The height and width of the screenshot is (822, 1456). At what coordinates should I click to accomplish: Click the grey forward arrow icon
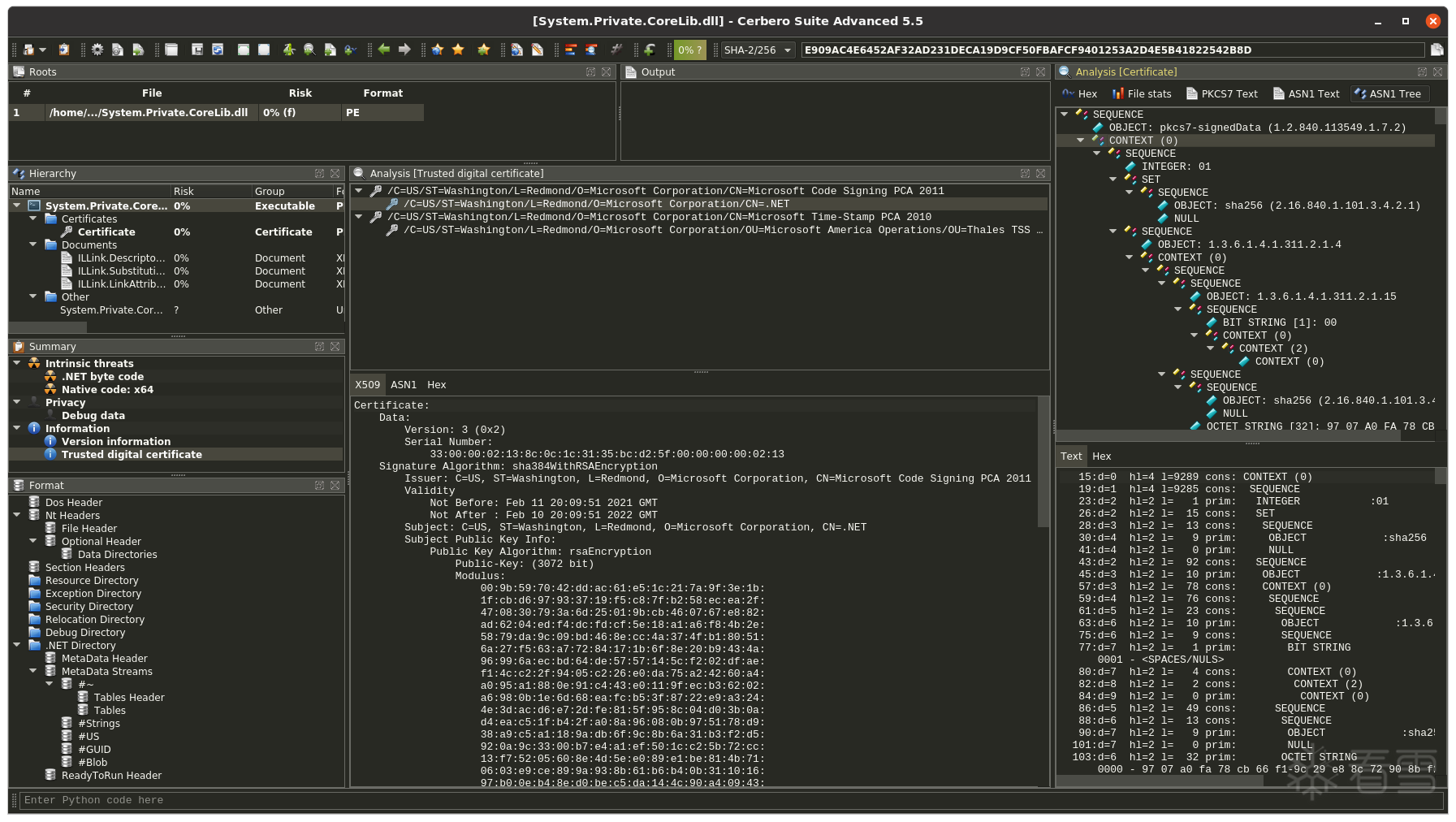[x=404, y=50]
